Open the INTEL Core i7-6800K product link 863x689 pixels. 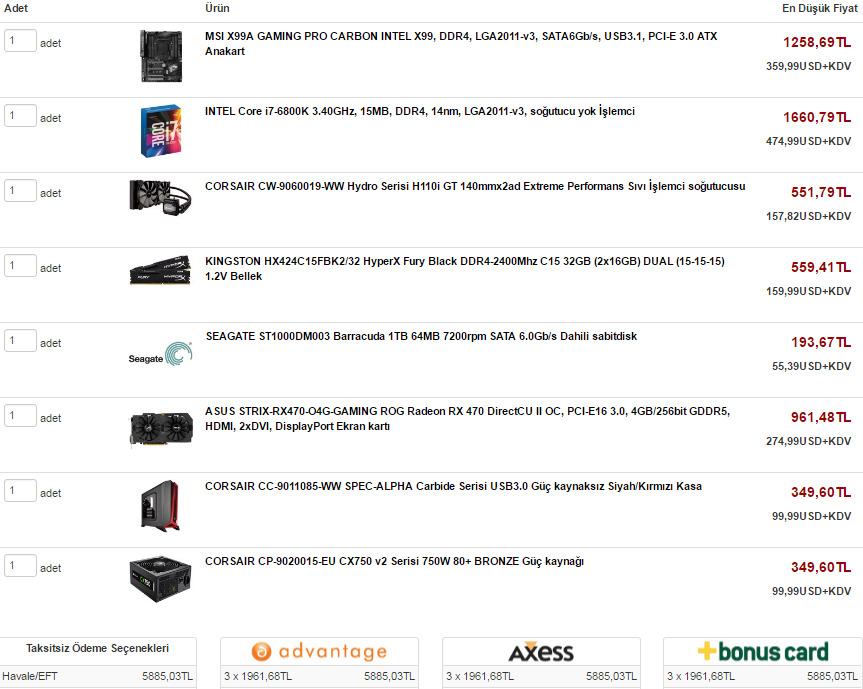[x=420, y=111]
